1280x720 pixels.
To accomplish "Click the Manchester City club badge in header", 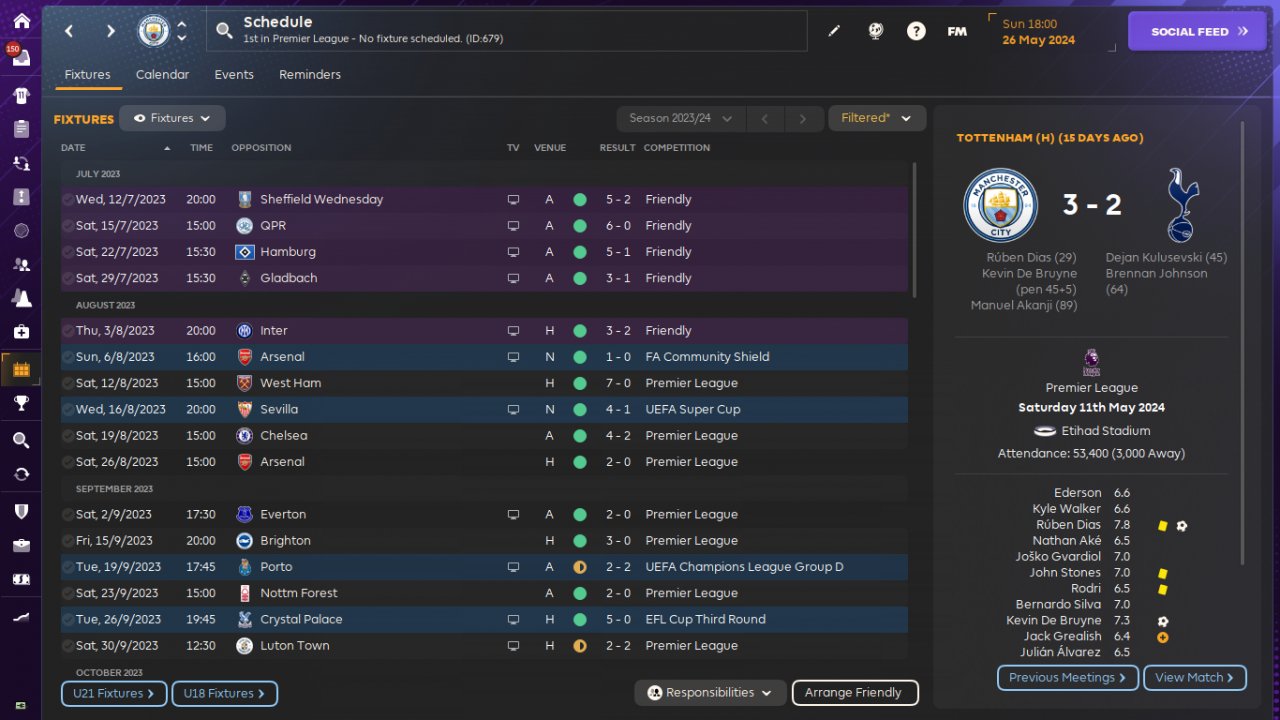I will [x=154, y=31].
